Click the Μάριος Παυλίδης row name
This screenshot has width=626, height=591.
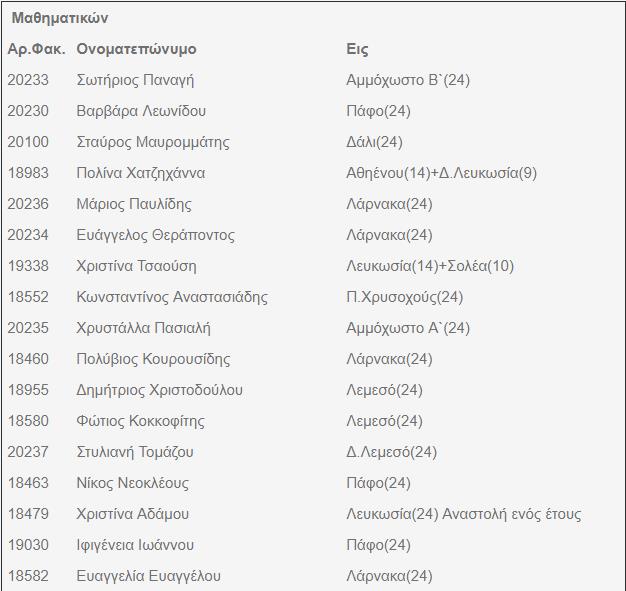point(134,204)
